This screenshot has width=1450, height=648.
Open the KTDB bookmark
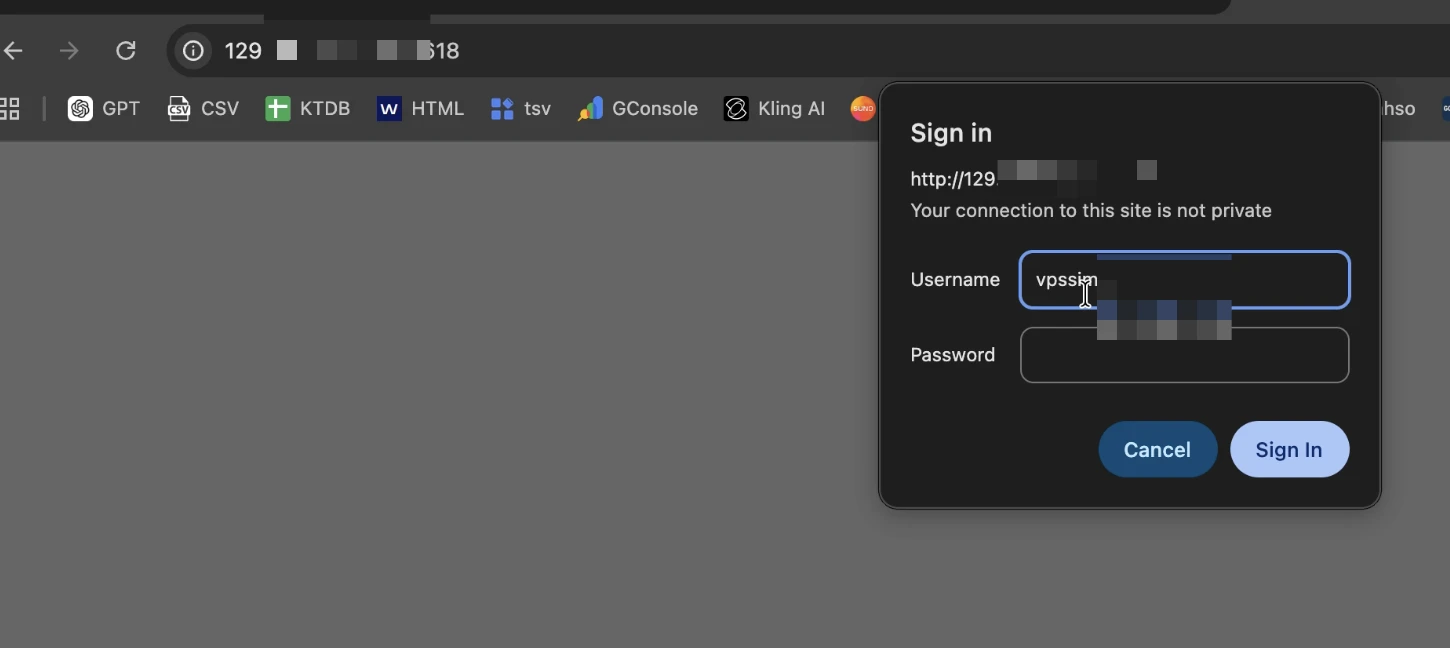[308, 109]
